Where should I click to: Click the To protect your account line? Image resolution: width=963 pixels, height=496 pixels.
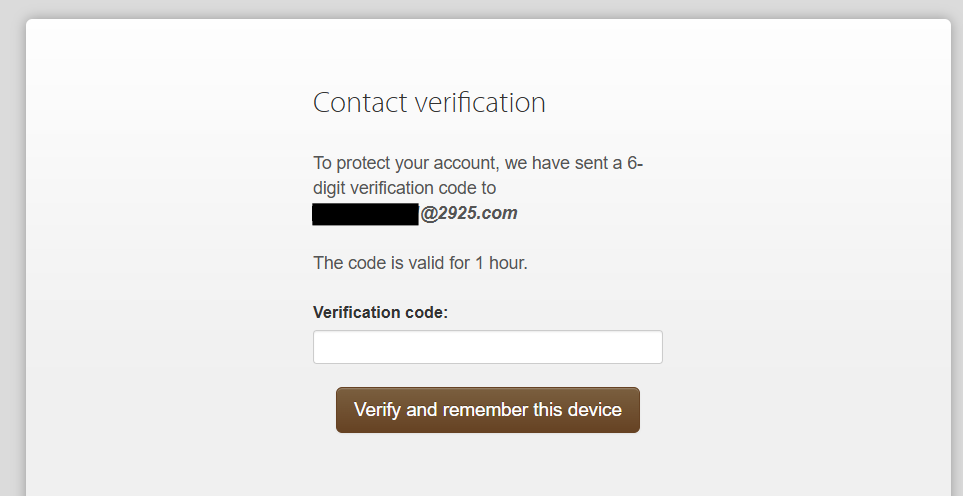click(x=478, y=163)
